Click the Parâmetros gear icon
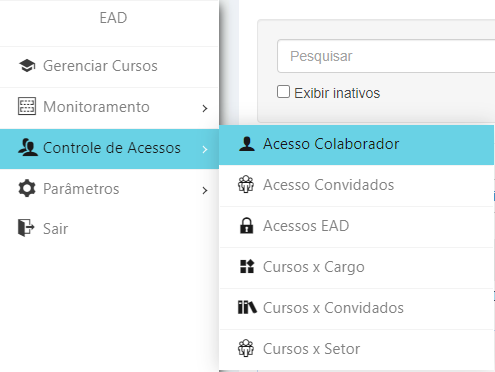Viewport: 495px width, 372px height. (x=27, y=189)
